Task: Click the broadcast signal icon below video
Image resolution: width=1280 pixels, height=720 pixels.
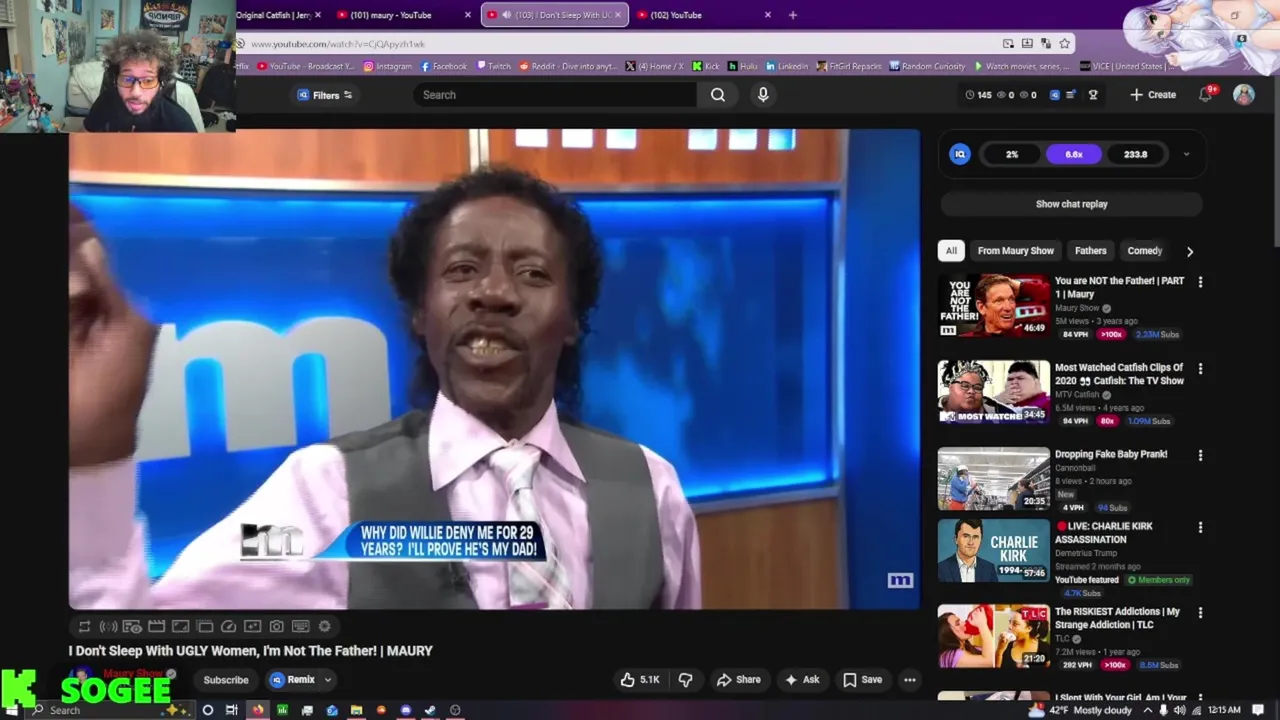Action: [x=108, y=627]
